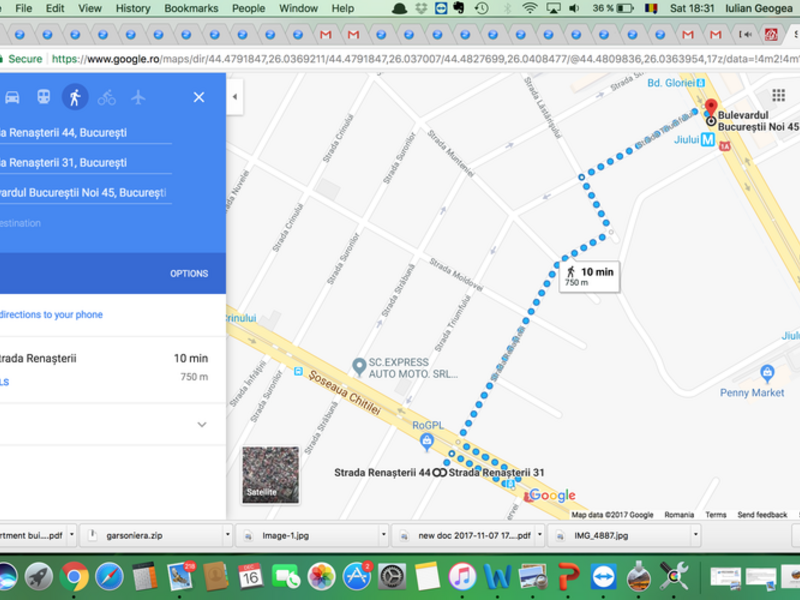Select the walking travel mode
Image resolution: width=800 pixels, height=600 pixels.
pos(74,97)
